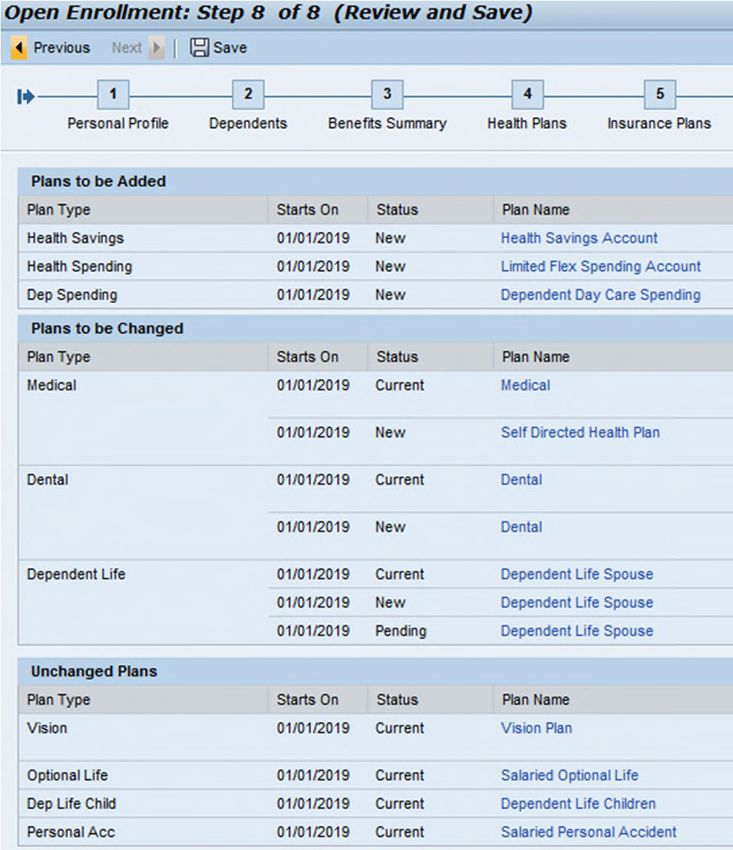This screenshot has width=733, height=850.
Task: Open the Dental link with Current status
Action: click(x=522, y=480)
